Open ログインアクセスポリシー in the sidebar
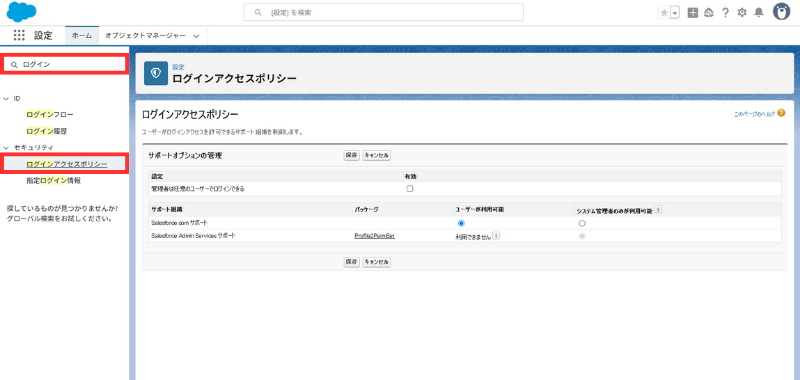Screen dimensions: 800x380 pos(67,164)
